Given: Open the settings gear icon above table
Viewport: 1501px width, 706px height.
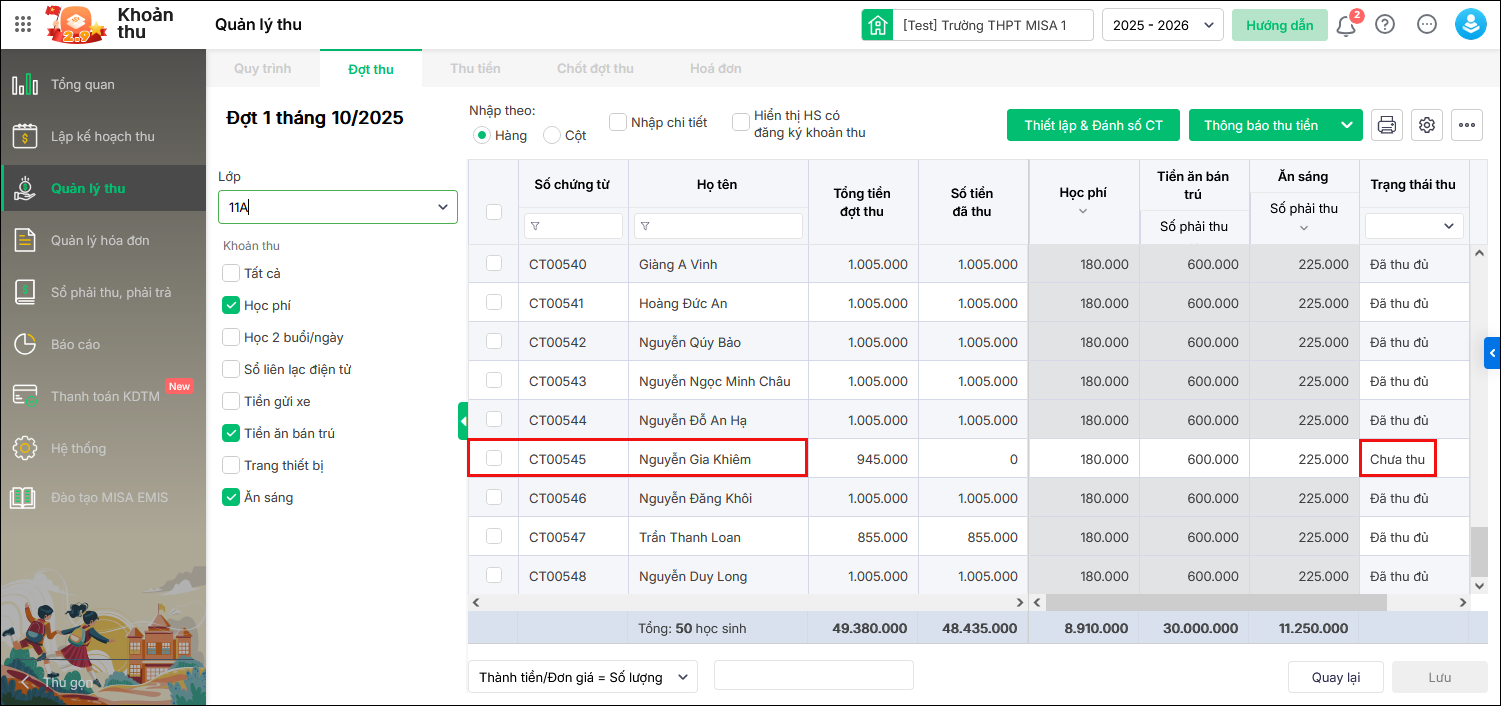Looking at the screenshot, I should [x=1427, y=125].
